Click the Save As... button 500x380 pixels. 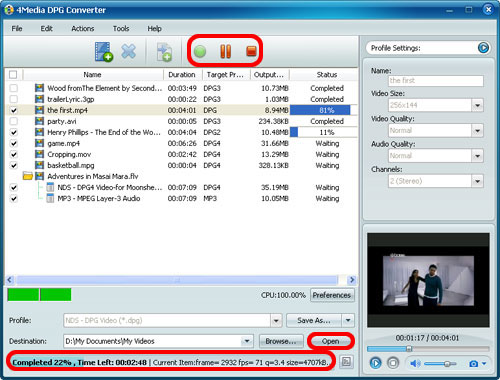314,320
